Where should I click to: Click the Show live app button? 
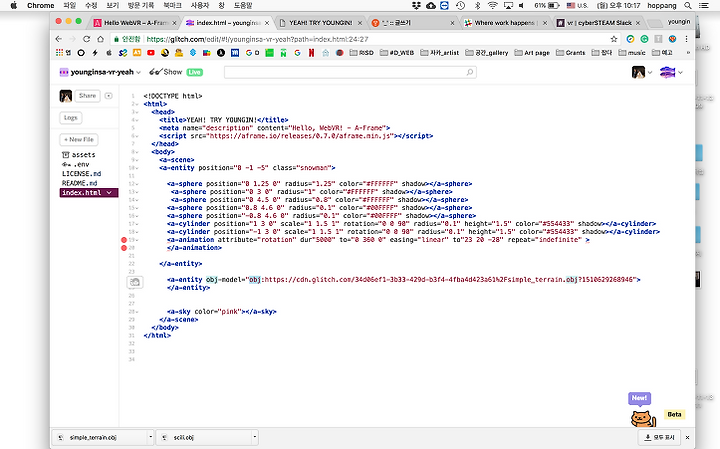pos(166,72)
